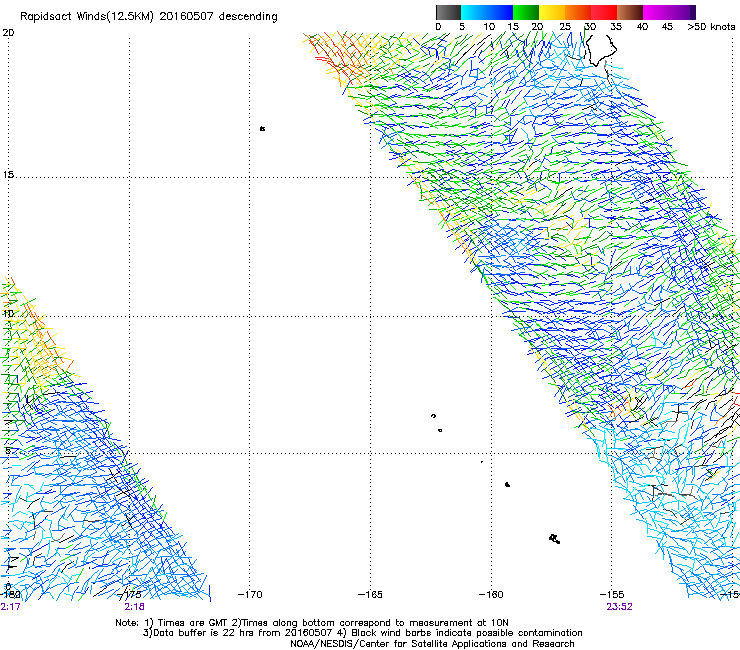
Task: Click the gray 0-5 knots color segment
Action: click(x=448, y=12)
